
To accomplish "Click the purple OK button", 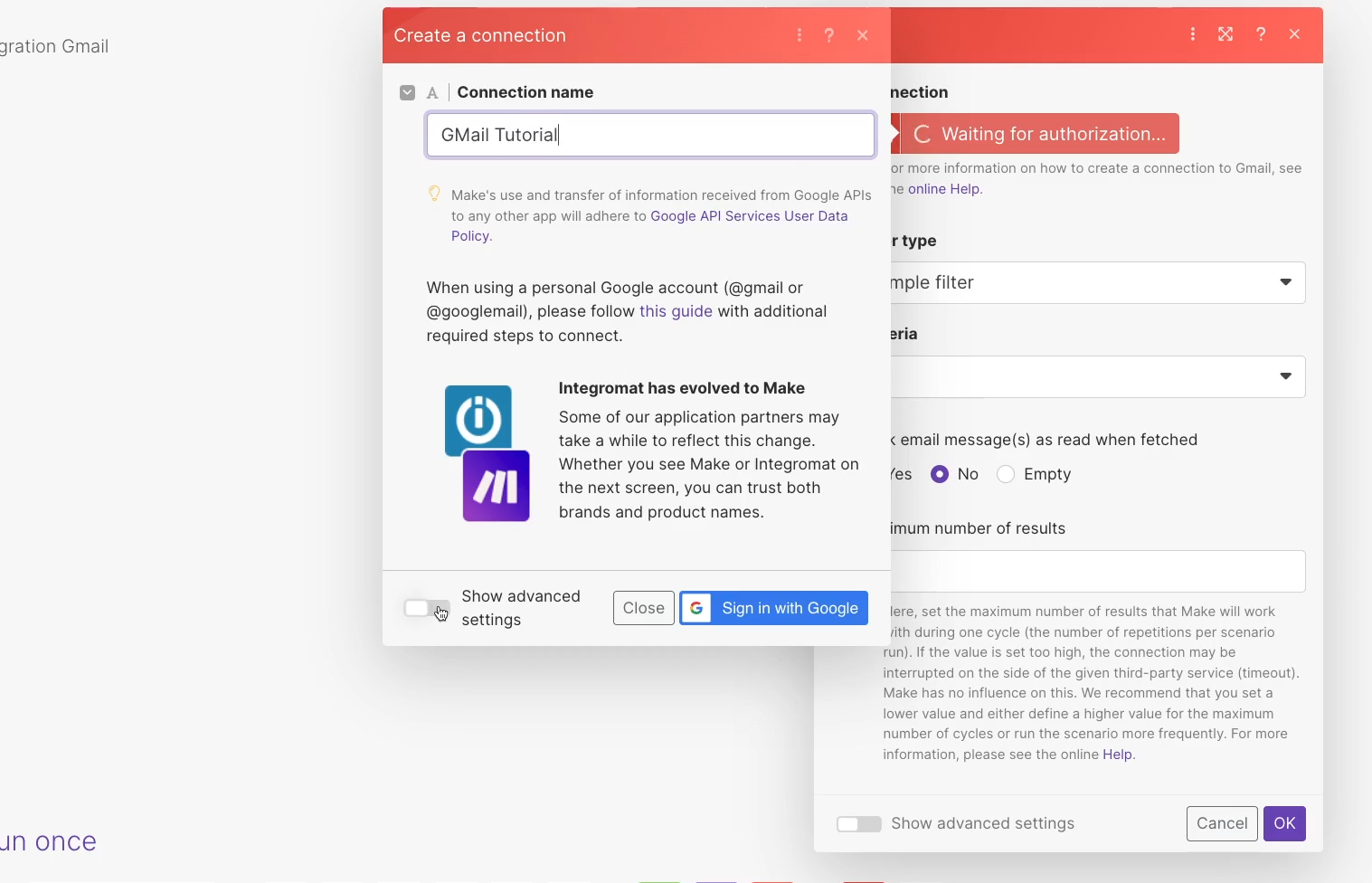I will [x=1284, y=823].
